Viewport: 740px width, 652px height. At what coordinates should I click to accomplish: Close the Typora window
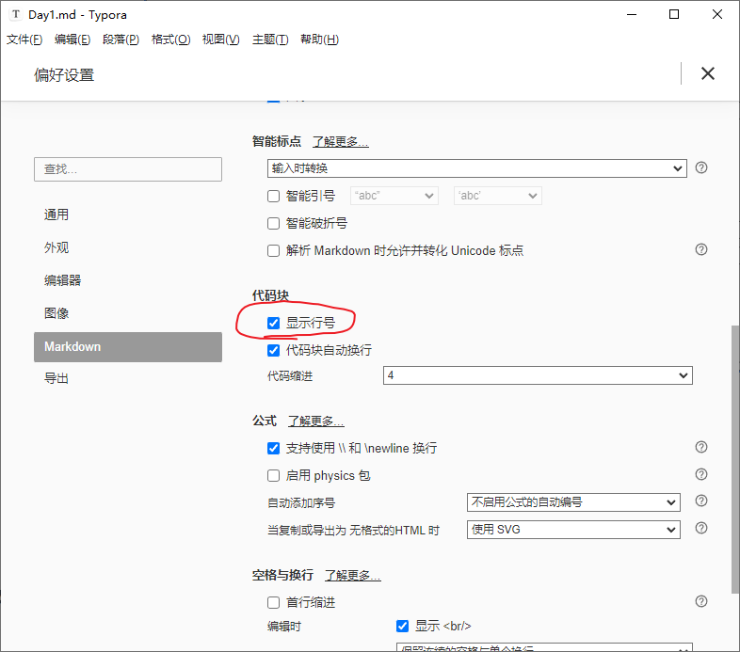[717, 15]
